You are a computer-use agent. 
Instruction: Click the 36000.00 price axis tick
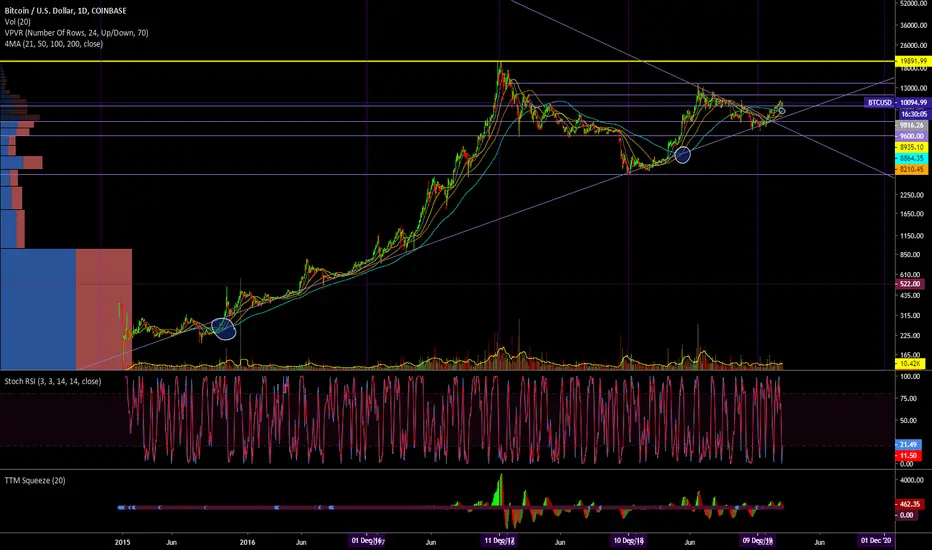pos(913,26)
